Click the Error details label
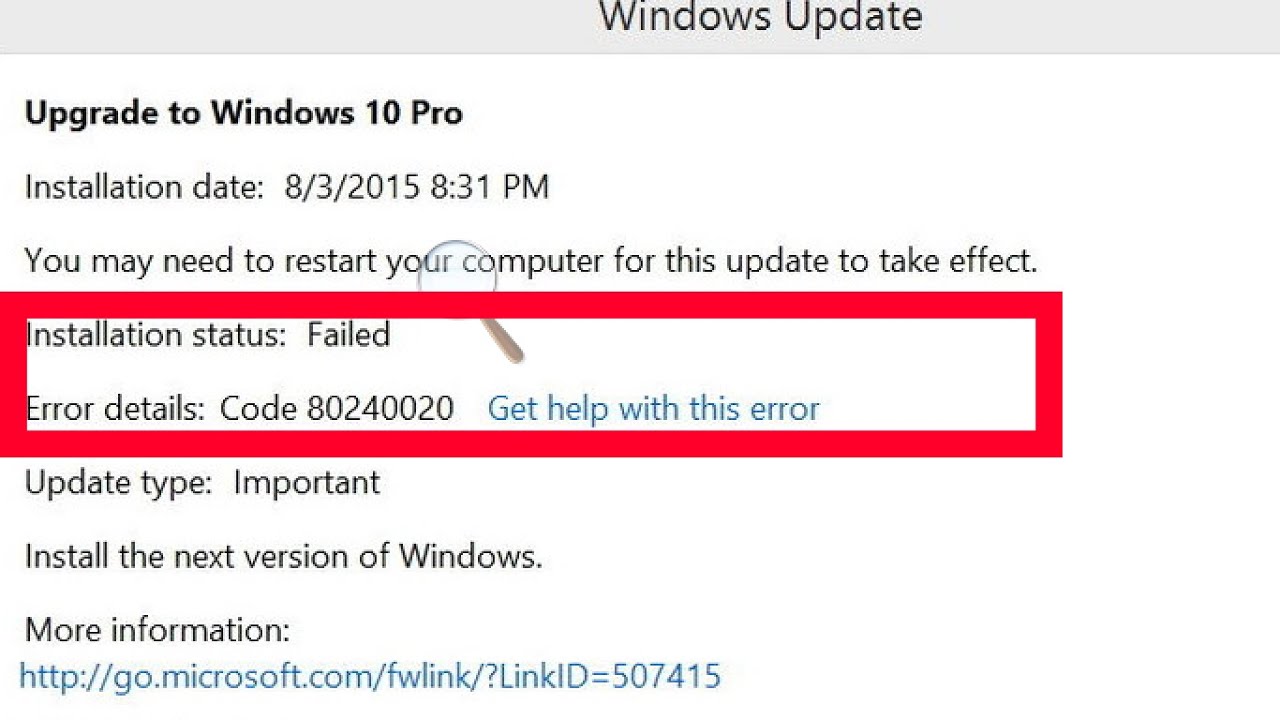Screen dimensions: 1280x720 tap(115, 408)
